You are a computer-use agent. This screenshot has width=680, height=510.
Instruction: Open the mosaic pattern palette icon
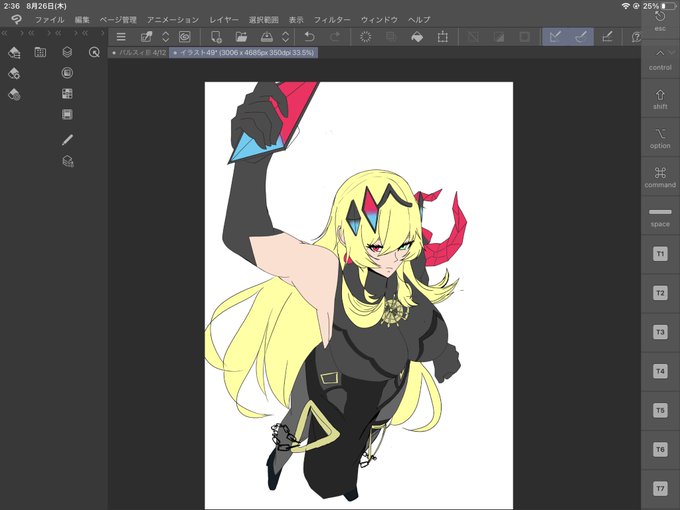[67, 94]
